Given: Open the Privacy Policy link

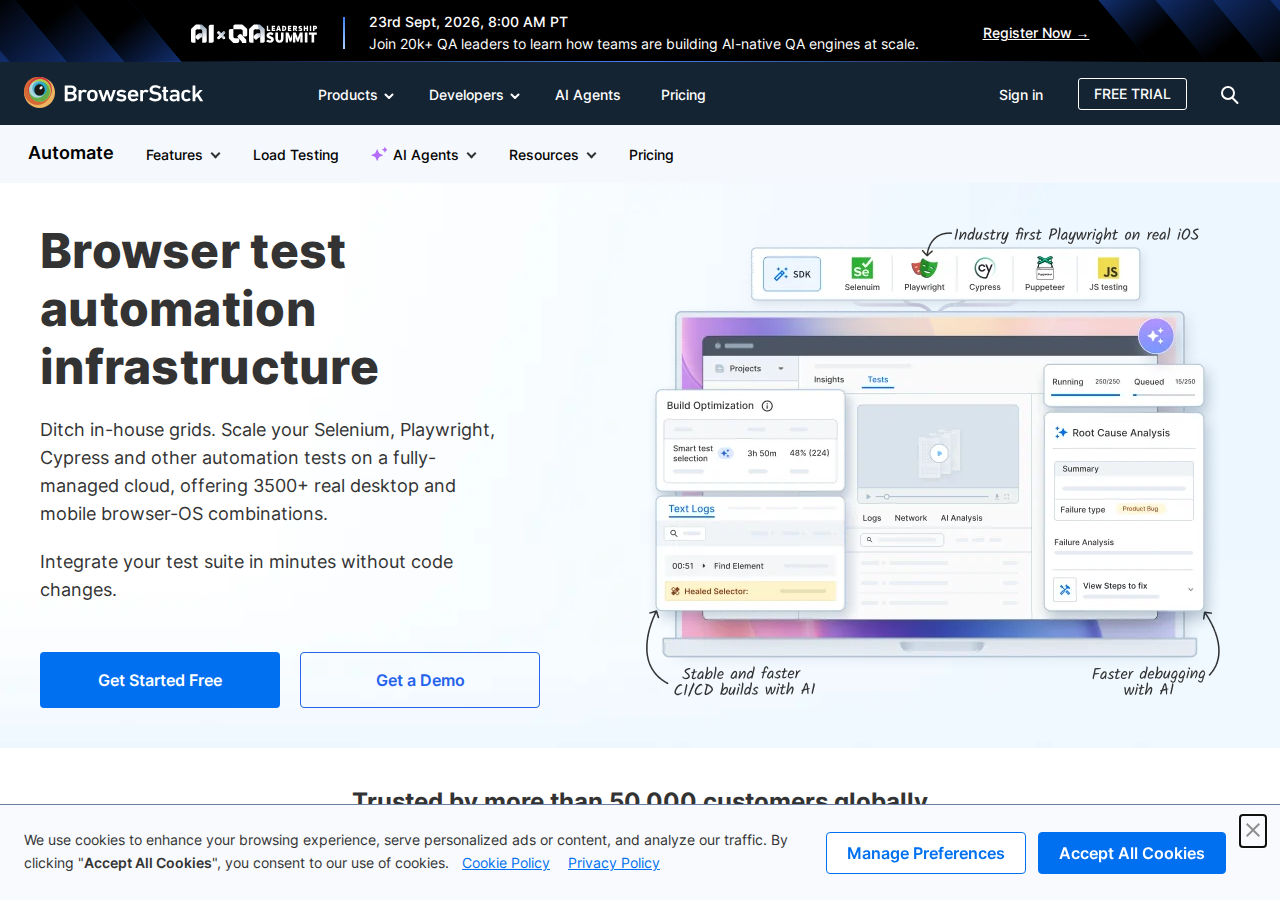Looking at the screenshot, I should [x=614, y=863].
